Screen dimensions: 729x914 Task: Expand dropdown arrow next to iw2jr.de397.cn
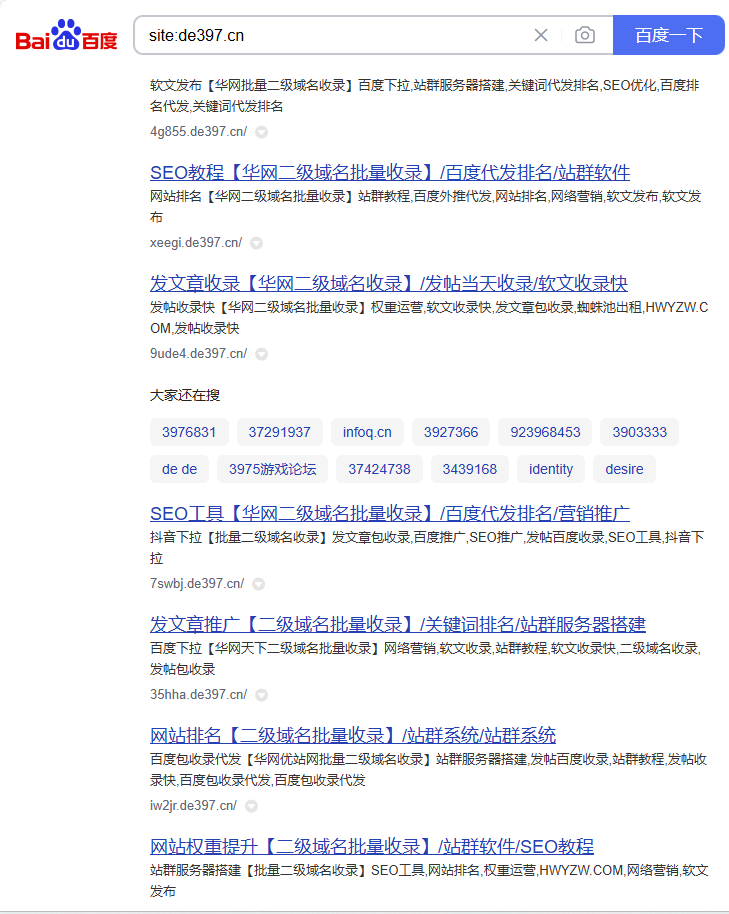tap(251, 806)
